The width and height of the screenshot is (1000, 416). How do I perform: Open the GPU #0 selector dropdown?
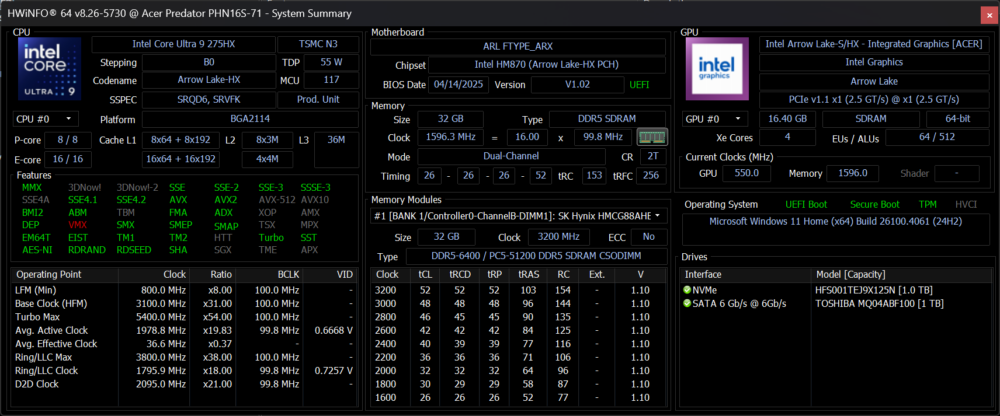[x=716, y=119]
